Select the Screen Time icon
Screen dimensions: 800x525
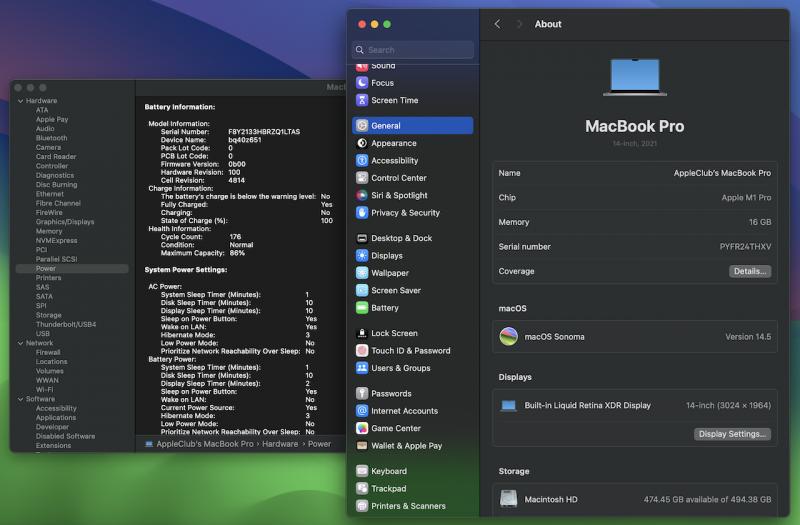[x=362, y=100]
